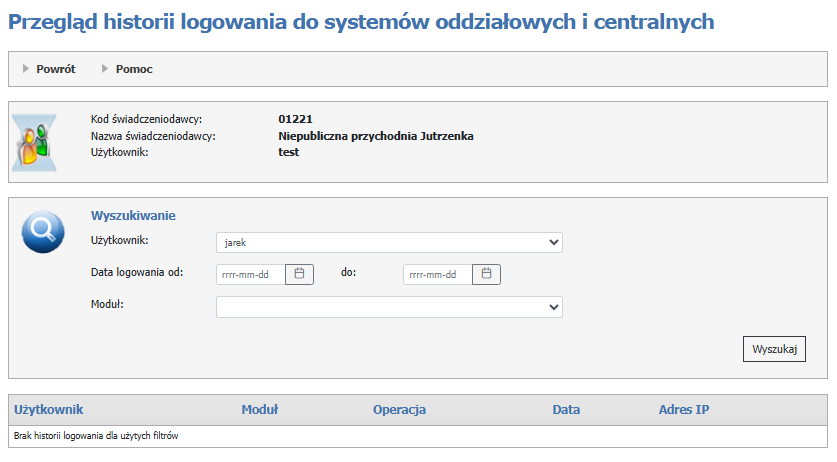Image resolution: width=837 pixels, height=462 pixels.
Task: Select the Moduł column header
Action: point(259,409)
